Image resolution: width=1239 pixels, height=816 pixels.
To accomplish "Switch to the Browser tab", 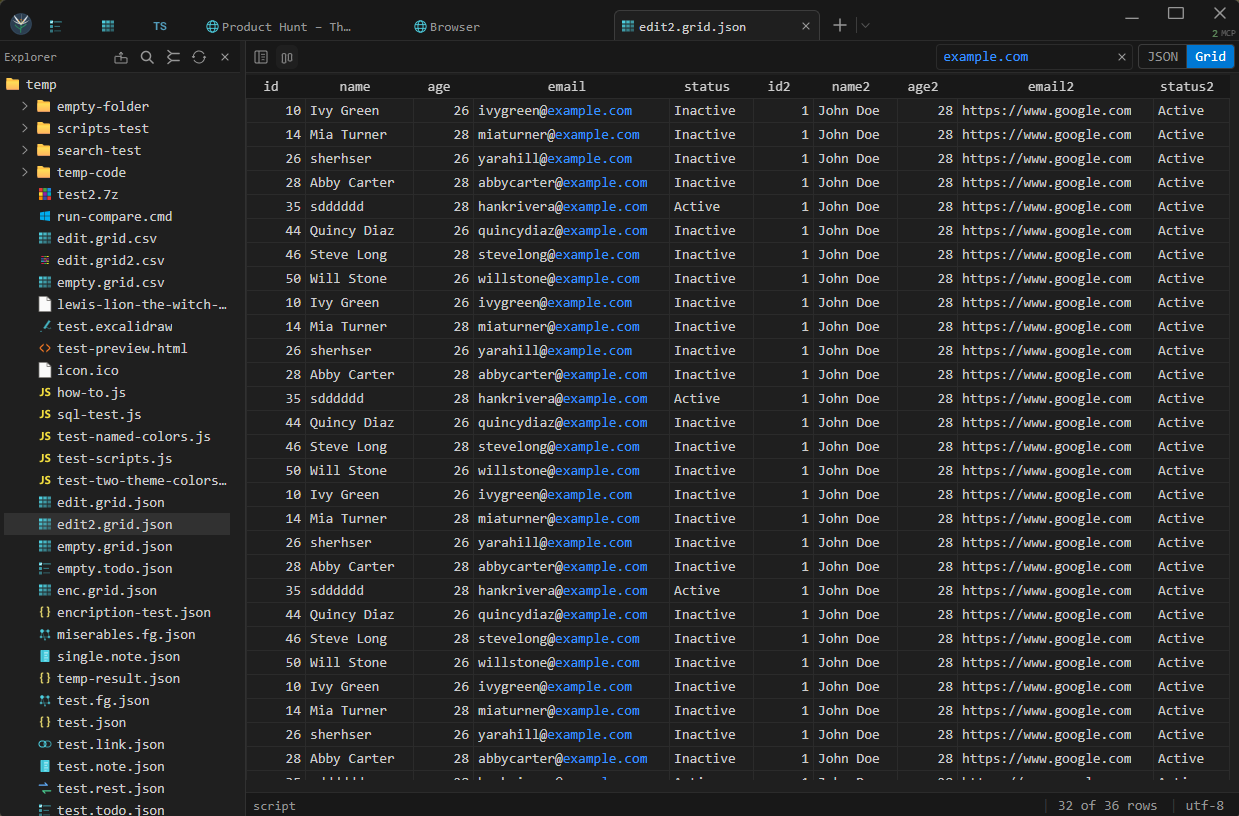I will [447, 27].
